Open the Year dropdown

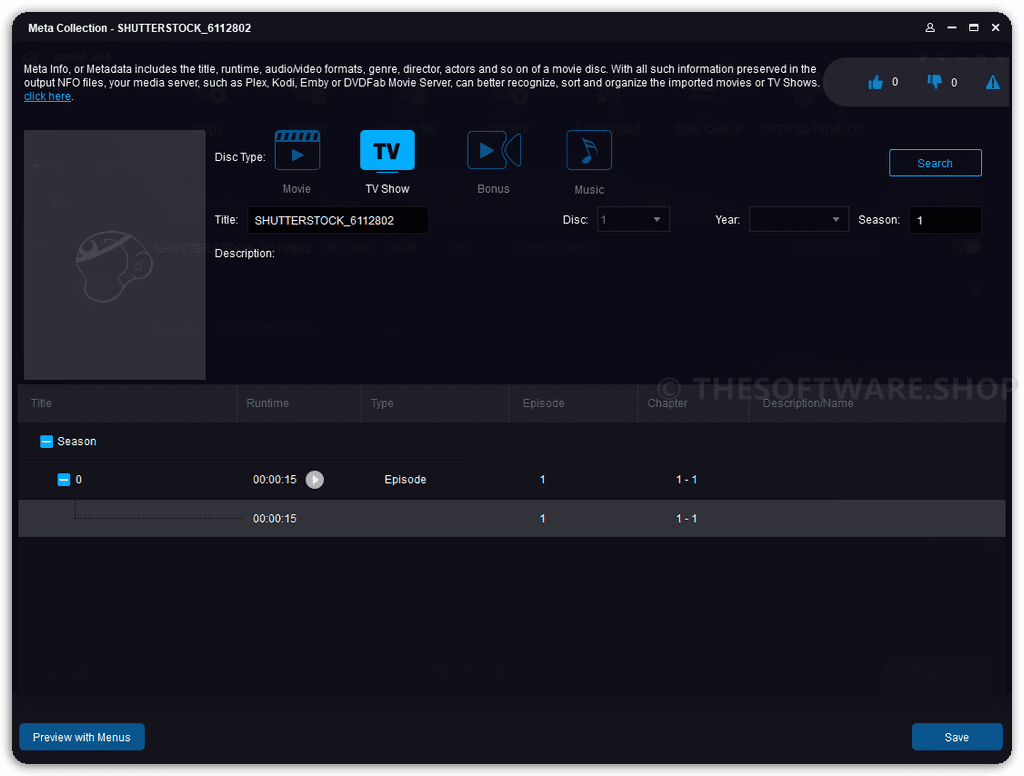tap(798, 219)
